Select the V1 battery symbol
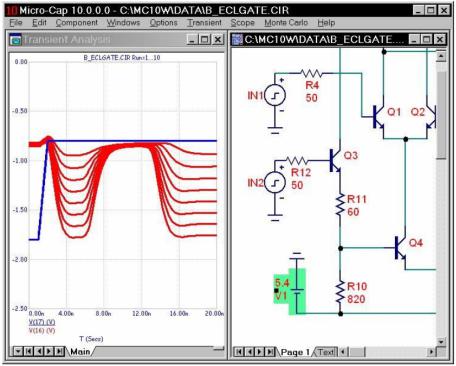The height and width of the screenshot is (366, 456). coord(297,291)
